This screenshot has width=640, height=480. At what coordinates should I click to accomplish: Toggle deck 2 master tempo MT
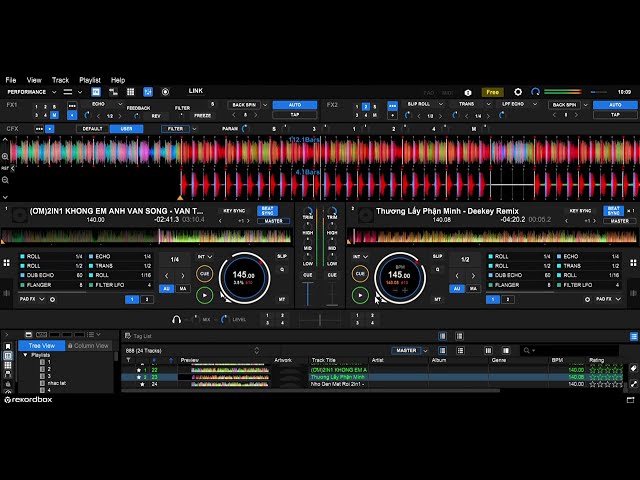[438, 300]
